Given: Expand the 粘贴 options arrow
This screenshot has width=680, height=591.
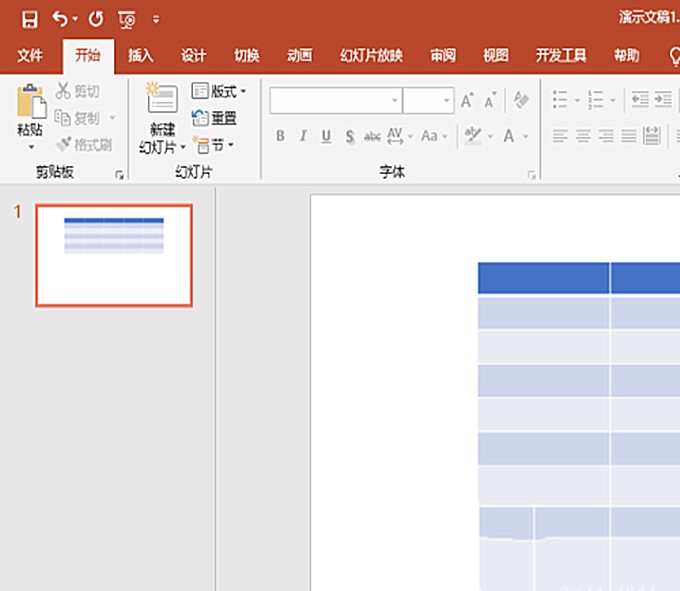Looking at the screenshot, I should [x=31, y=147].
